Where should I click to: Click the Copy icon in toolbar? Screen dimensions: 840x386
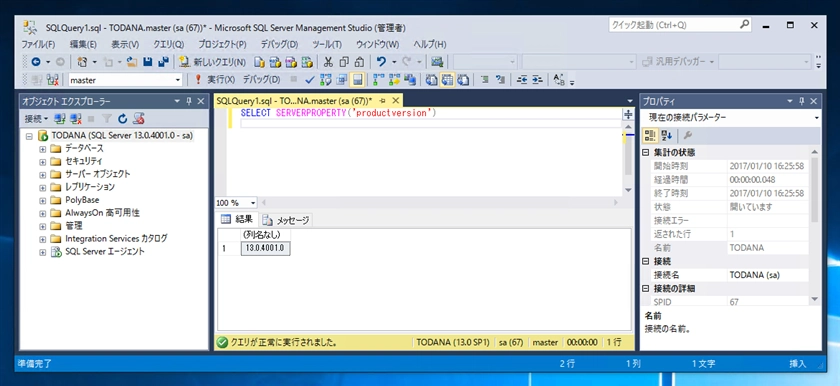coord(344,62)
